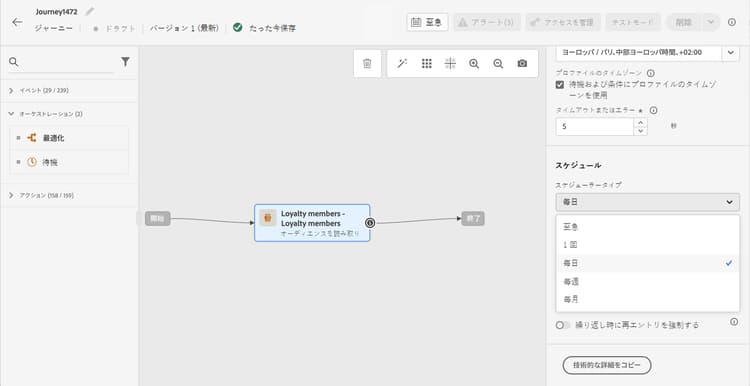Show info for タイムアウトまたはエラー
Screen dimensions: 750x386
point(653,110)
